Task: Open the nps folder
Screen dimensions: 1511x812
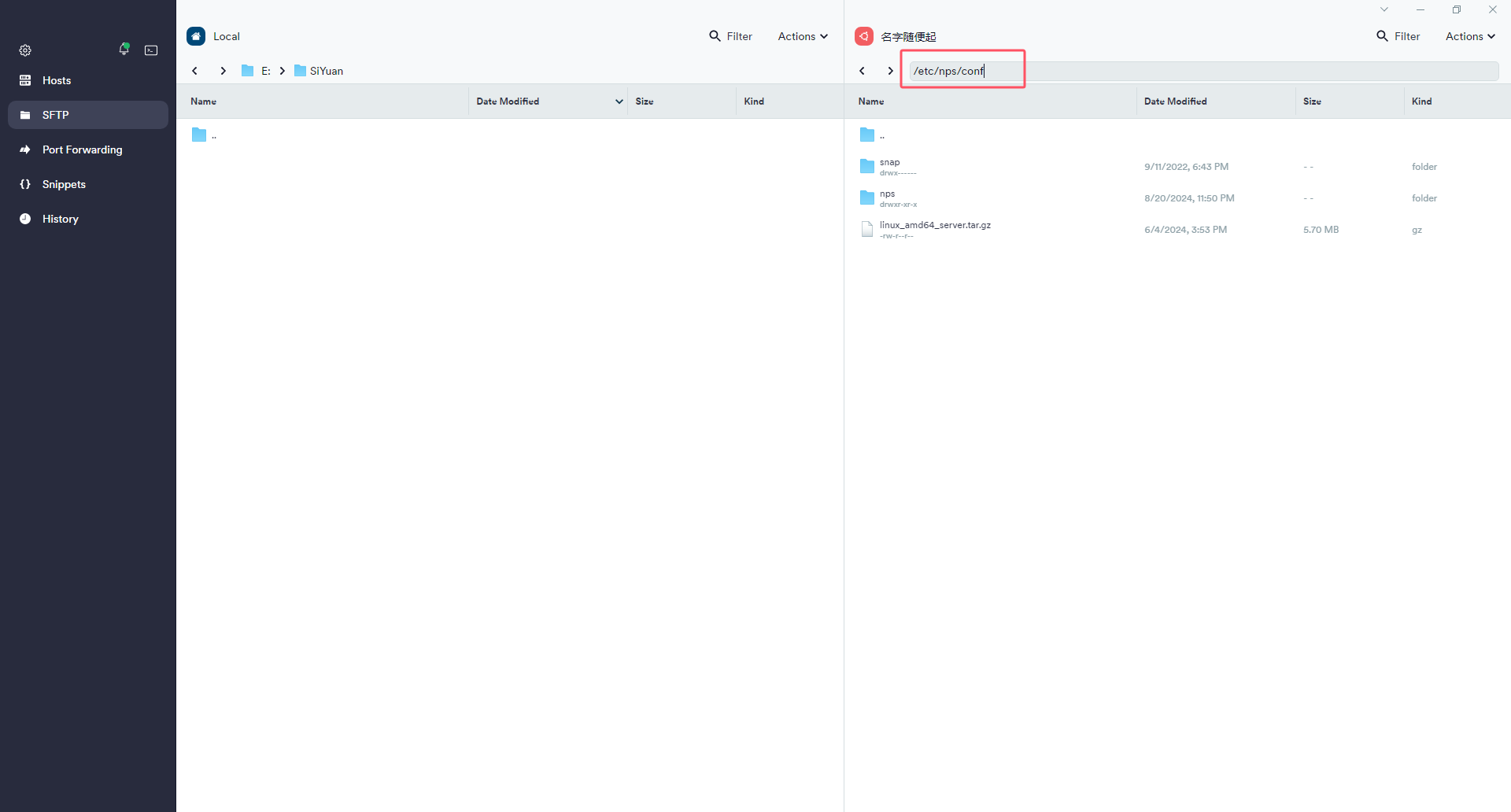Action: 887,194
